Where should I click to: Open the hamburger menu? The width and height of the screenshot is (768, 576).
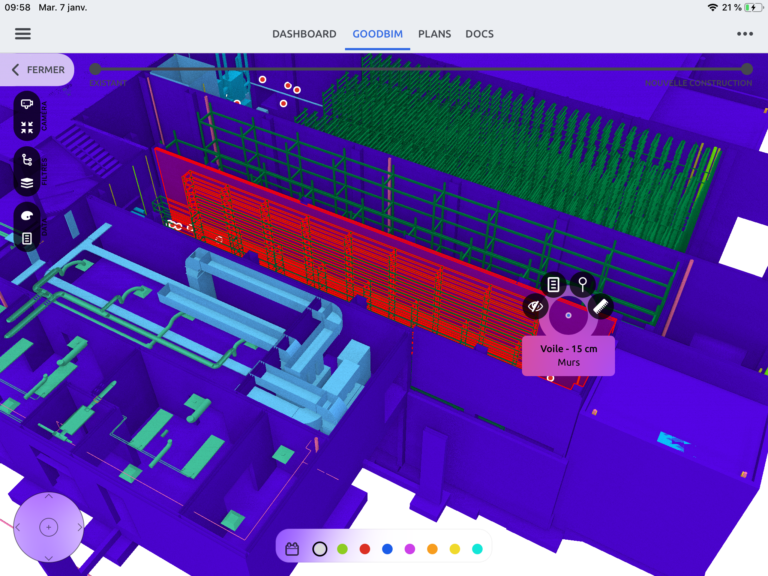coord(22,33)
